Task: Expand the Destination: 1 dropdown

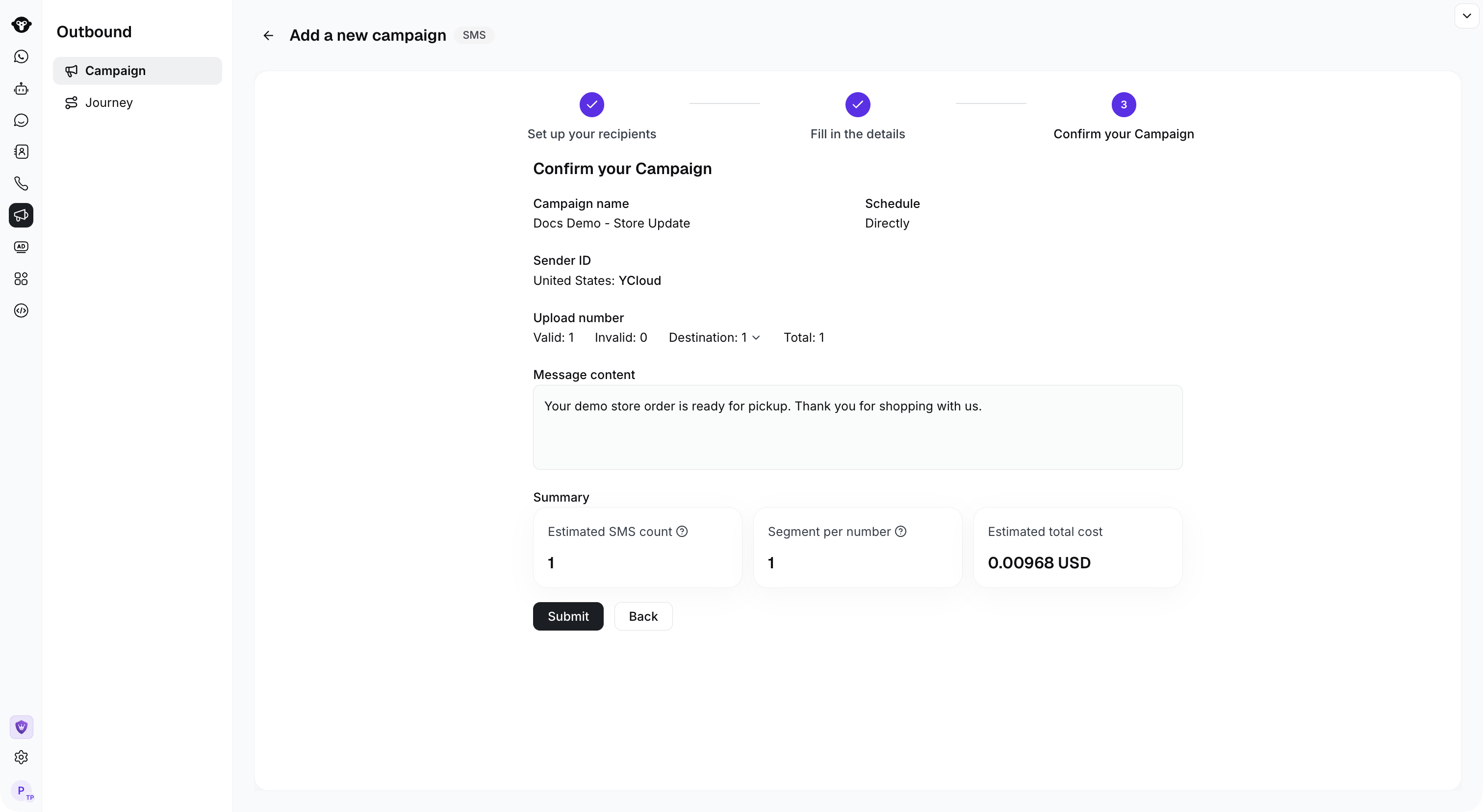Action: pyautogui.click(x=715, y=338)
